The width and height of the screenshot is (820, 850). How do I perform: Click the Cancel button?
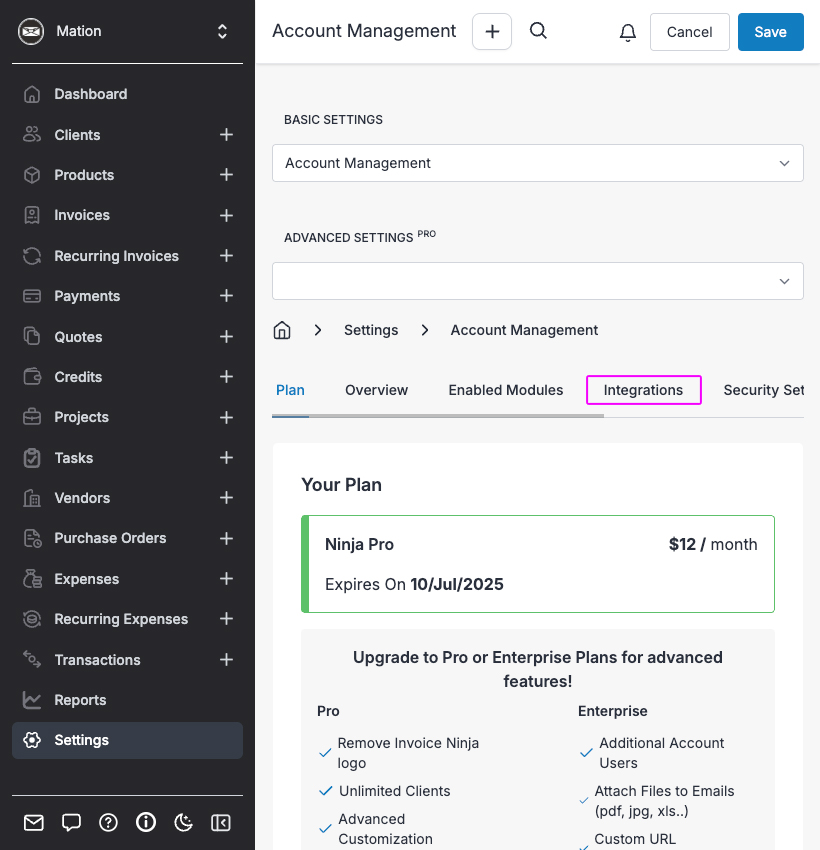coord(689,32)
